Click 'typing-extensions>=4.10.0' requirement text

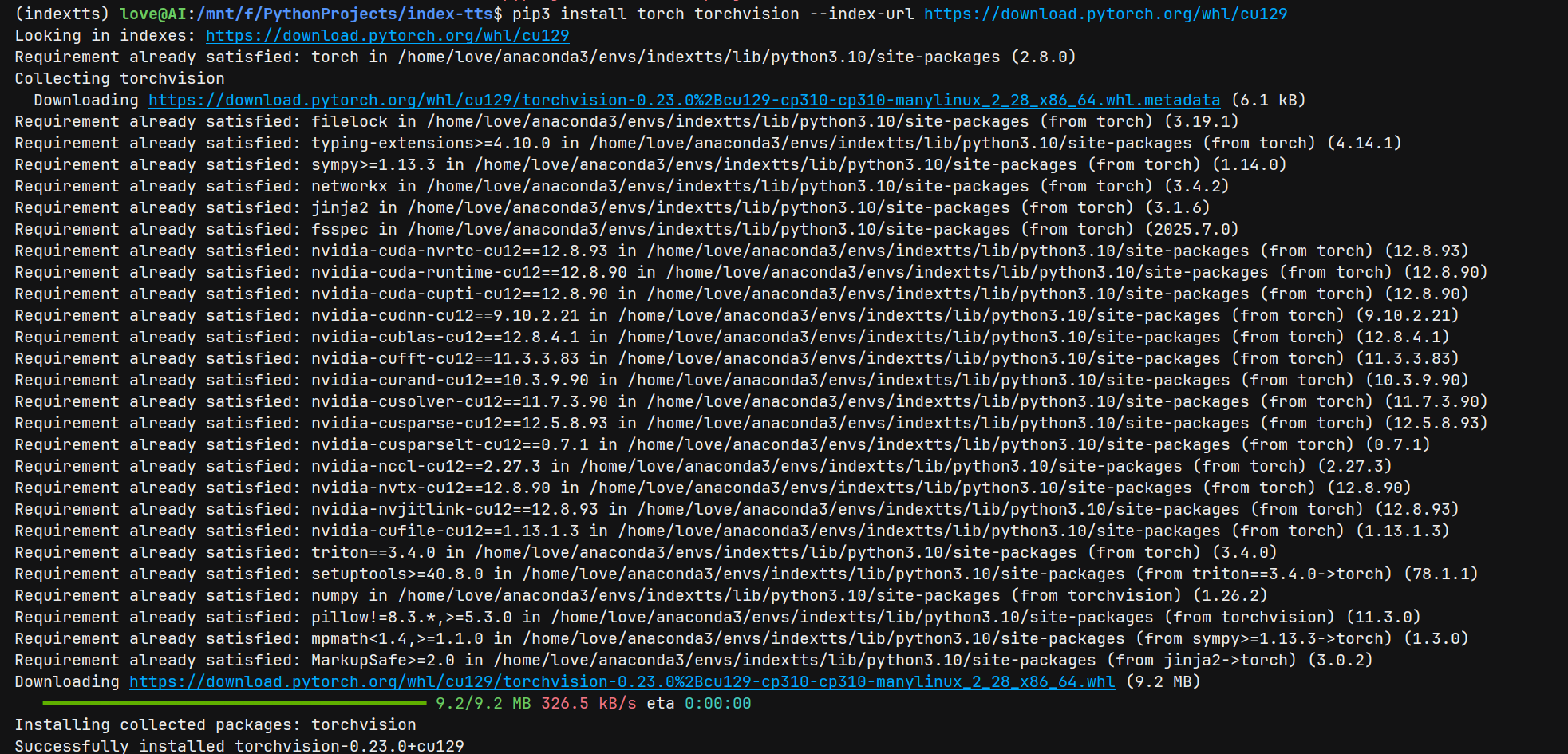[x=431, y=143]
